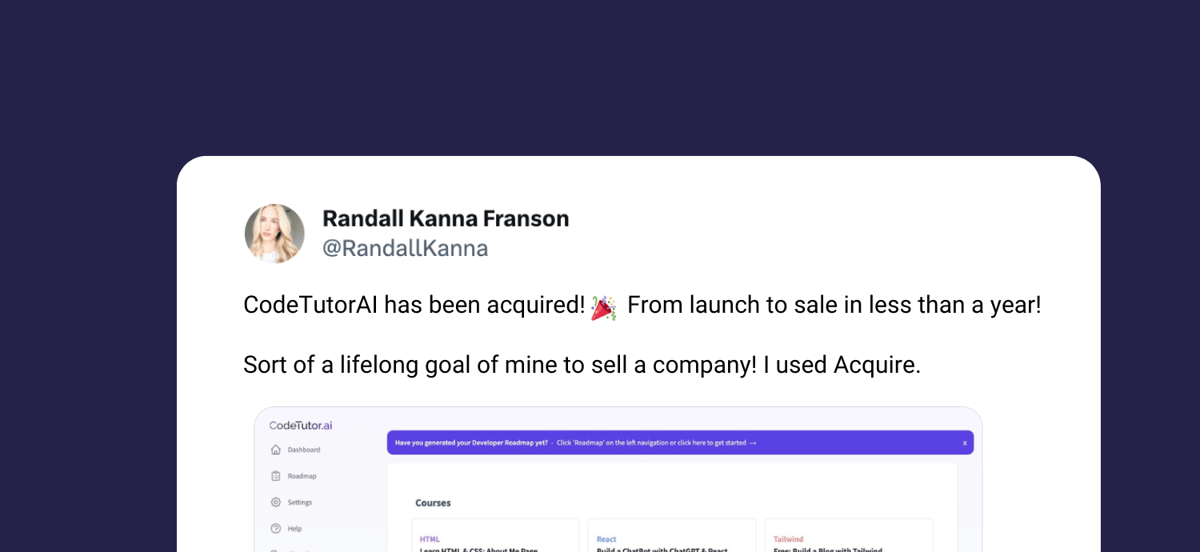Select the Roadmap clipboard icon

click(x=276, y=476)
